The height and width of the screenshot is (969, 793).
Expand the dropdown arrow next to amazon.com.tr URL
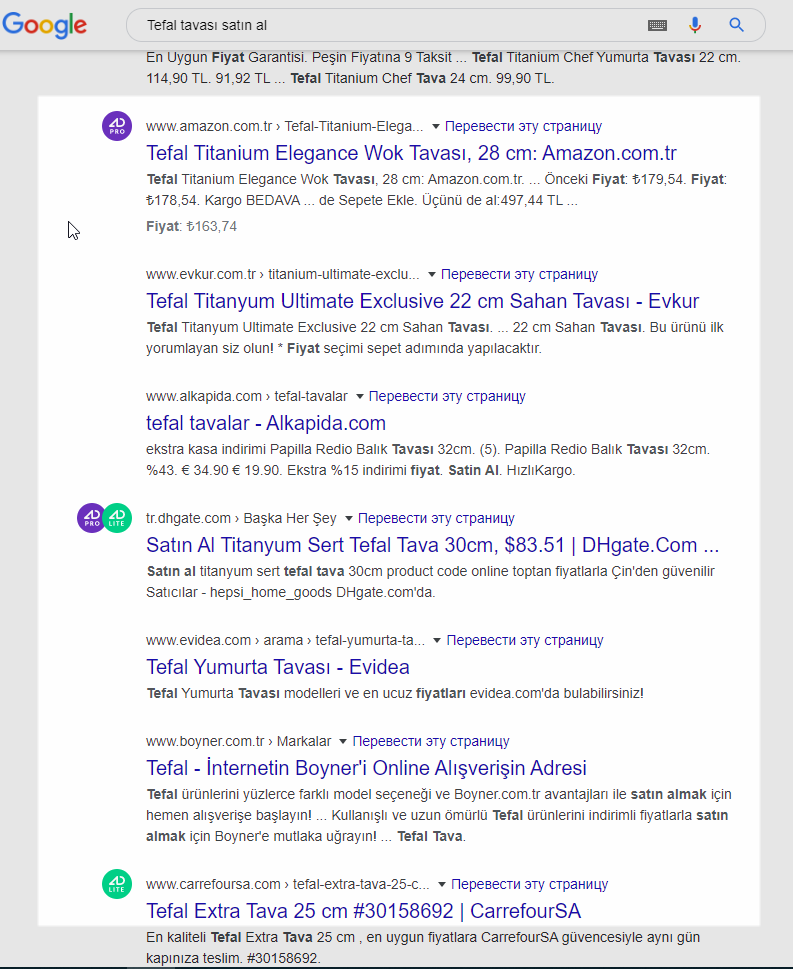click(x=435, y=127)
